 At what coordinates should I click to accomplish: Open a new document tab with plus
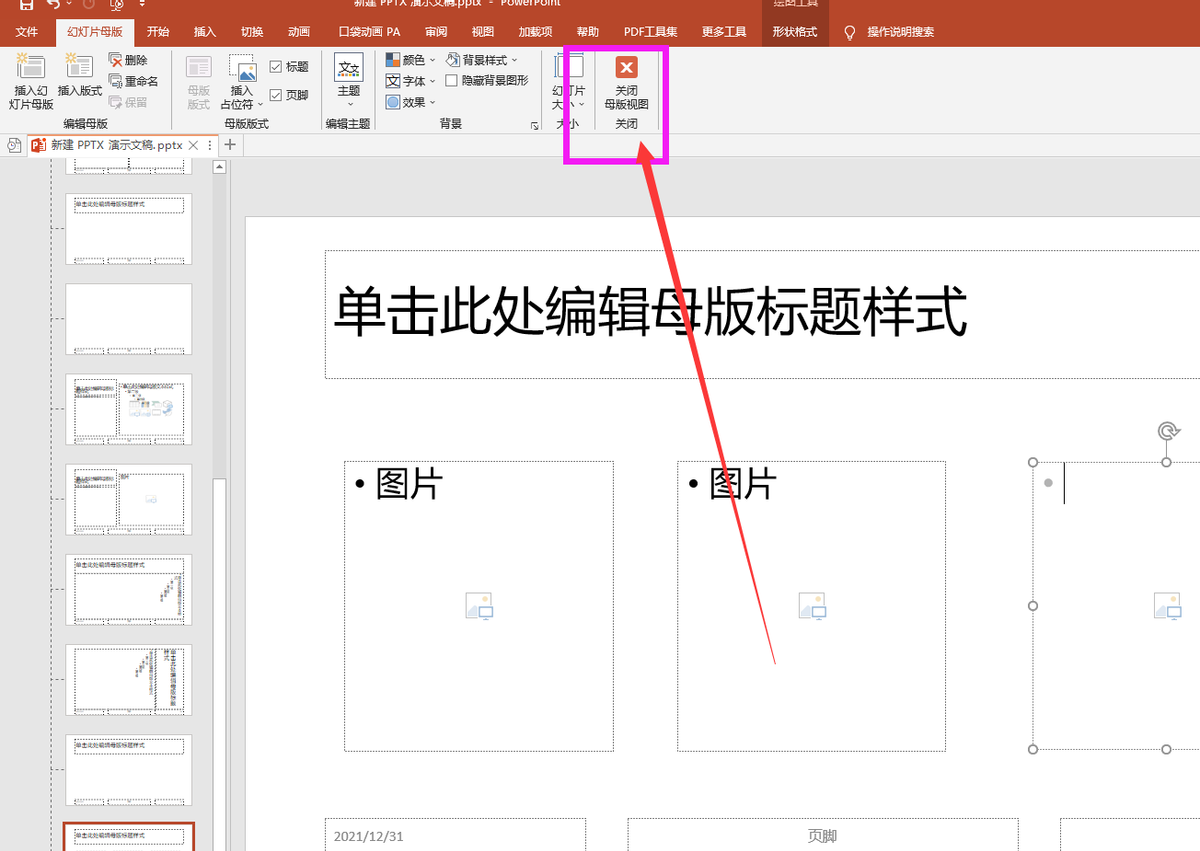pyautogui.click(x=230, y=145)
